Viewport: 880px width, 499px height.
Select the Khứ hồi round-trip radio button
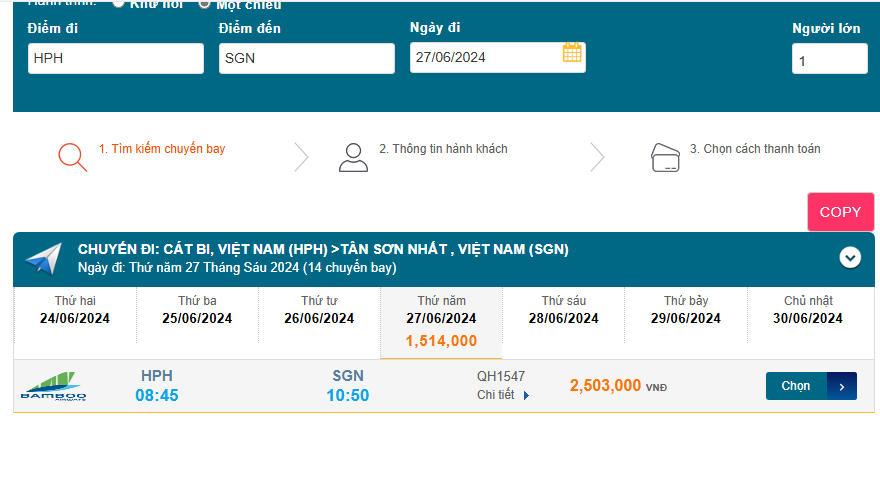[x=119, y=3]
